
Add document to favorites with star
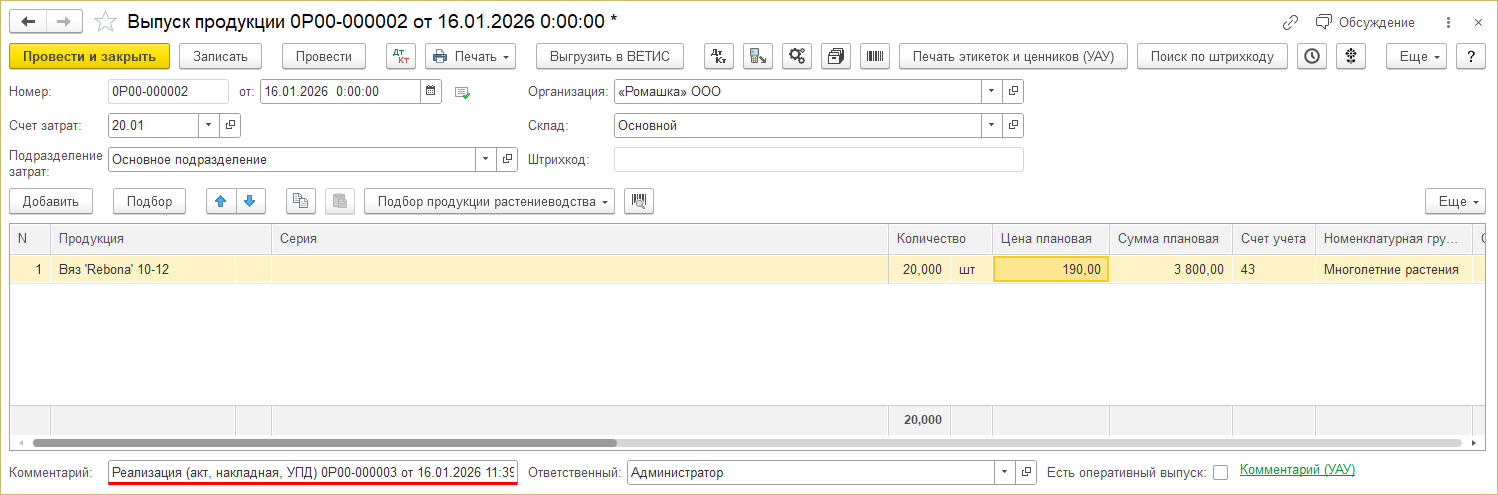tap(105, 21)
